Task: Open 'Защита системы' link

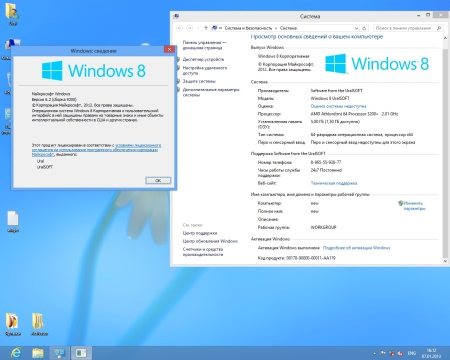Action: coord(199,81)
